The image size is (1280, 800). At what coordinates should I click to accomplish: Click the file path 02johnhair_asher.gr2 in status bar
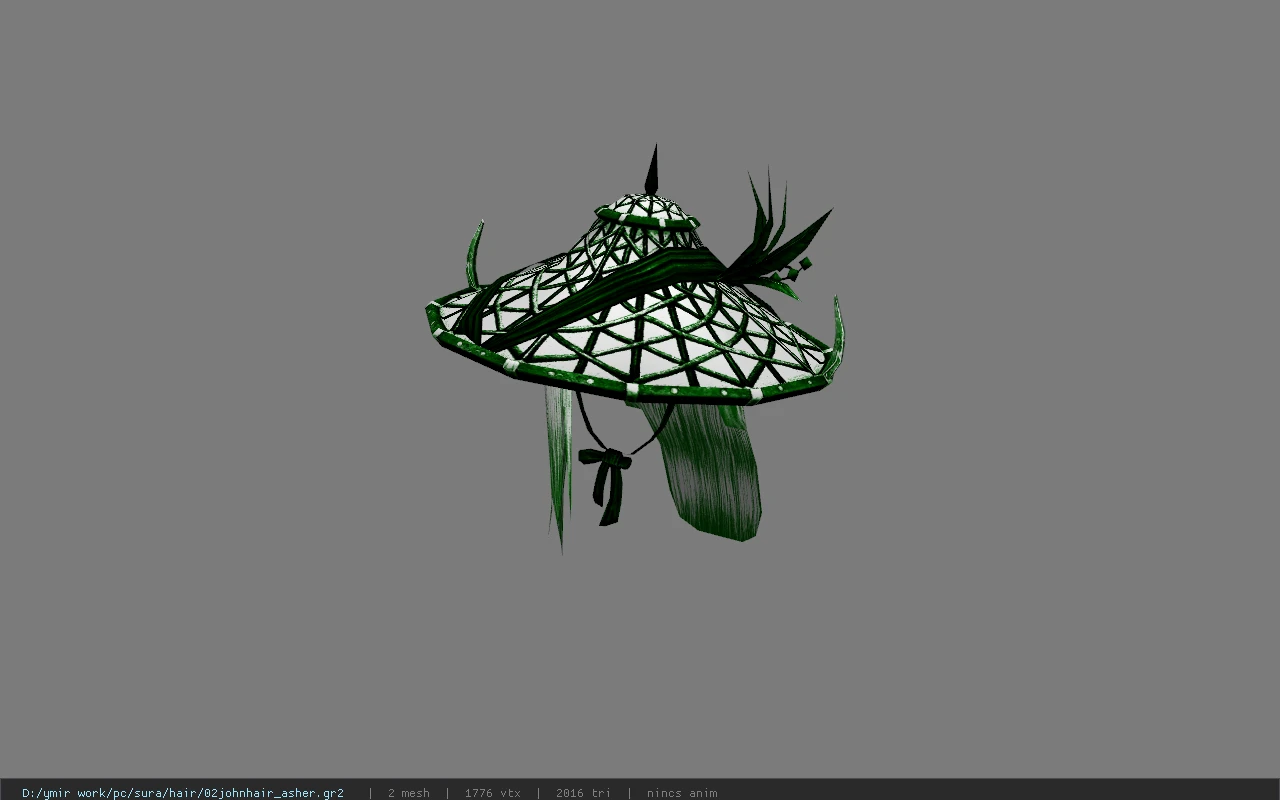pos(183,793)
